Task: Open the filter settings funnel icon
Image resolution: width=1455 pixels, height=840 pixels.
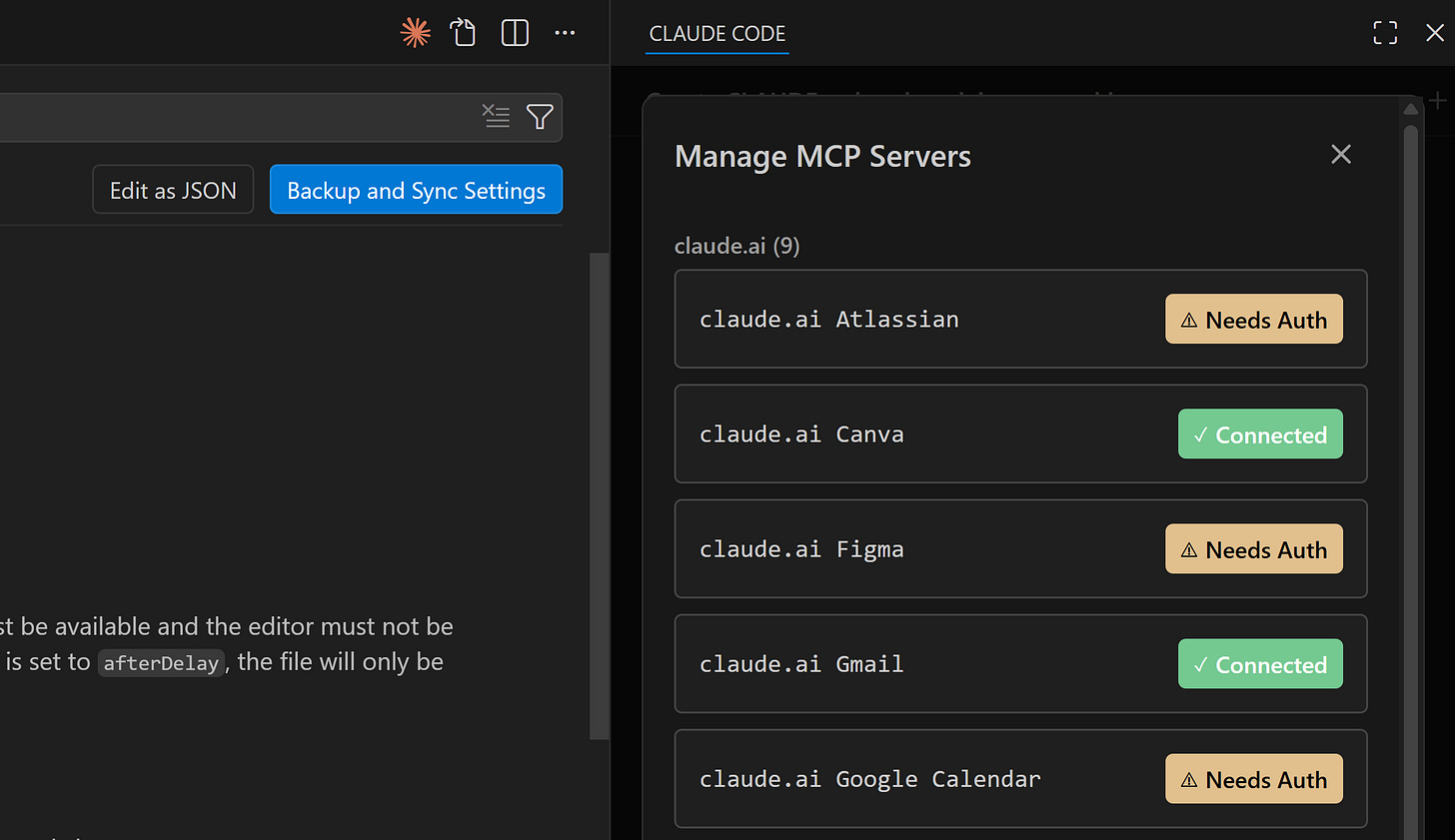Action: 540,116
